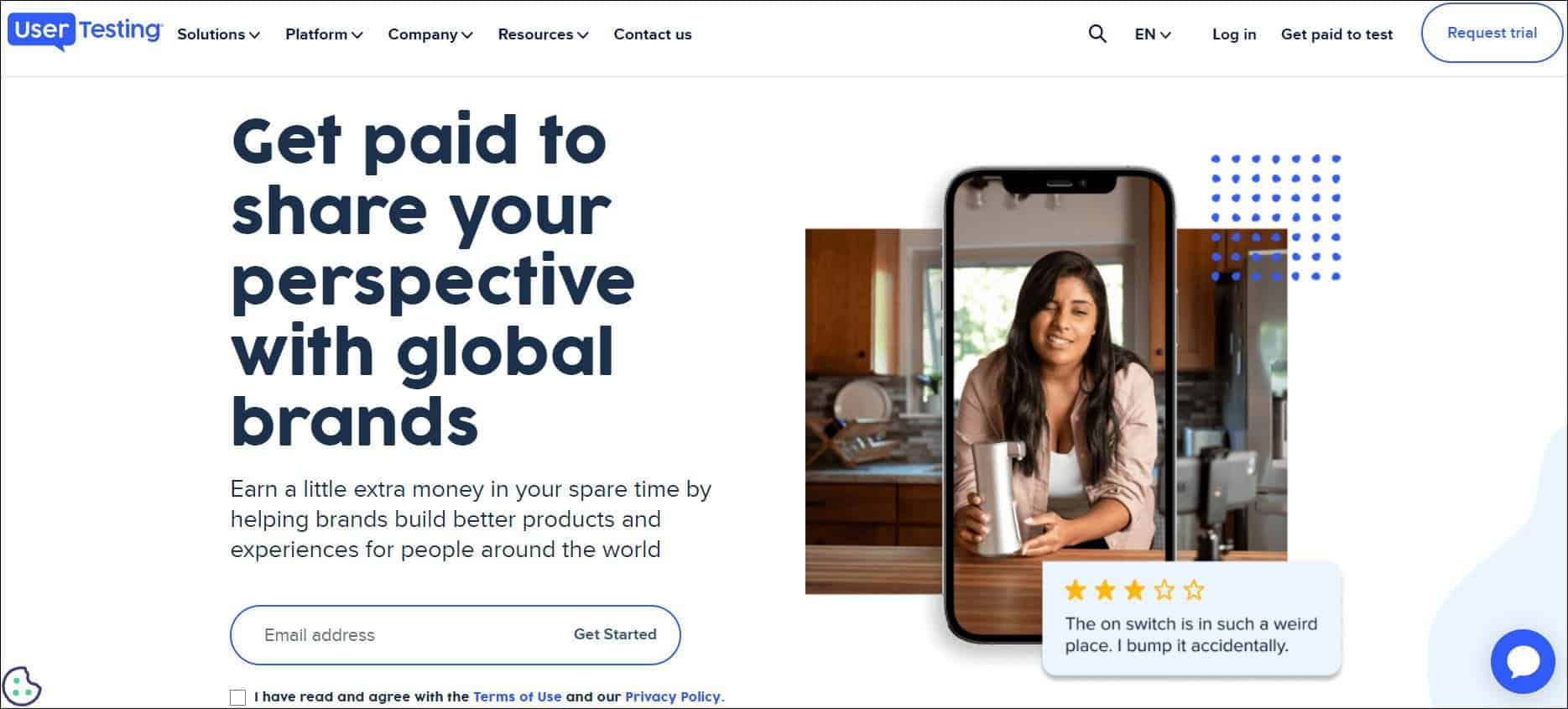This screenshot has height=709, width=1568.
Task: Click the third gold star
Action: pos(1134,591)
